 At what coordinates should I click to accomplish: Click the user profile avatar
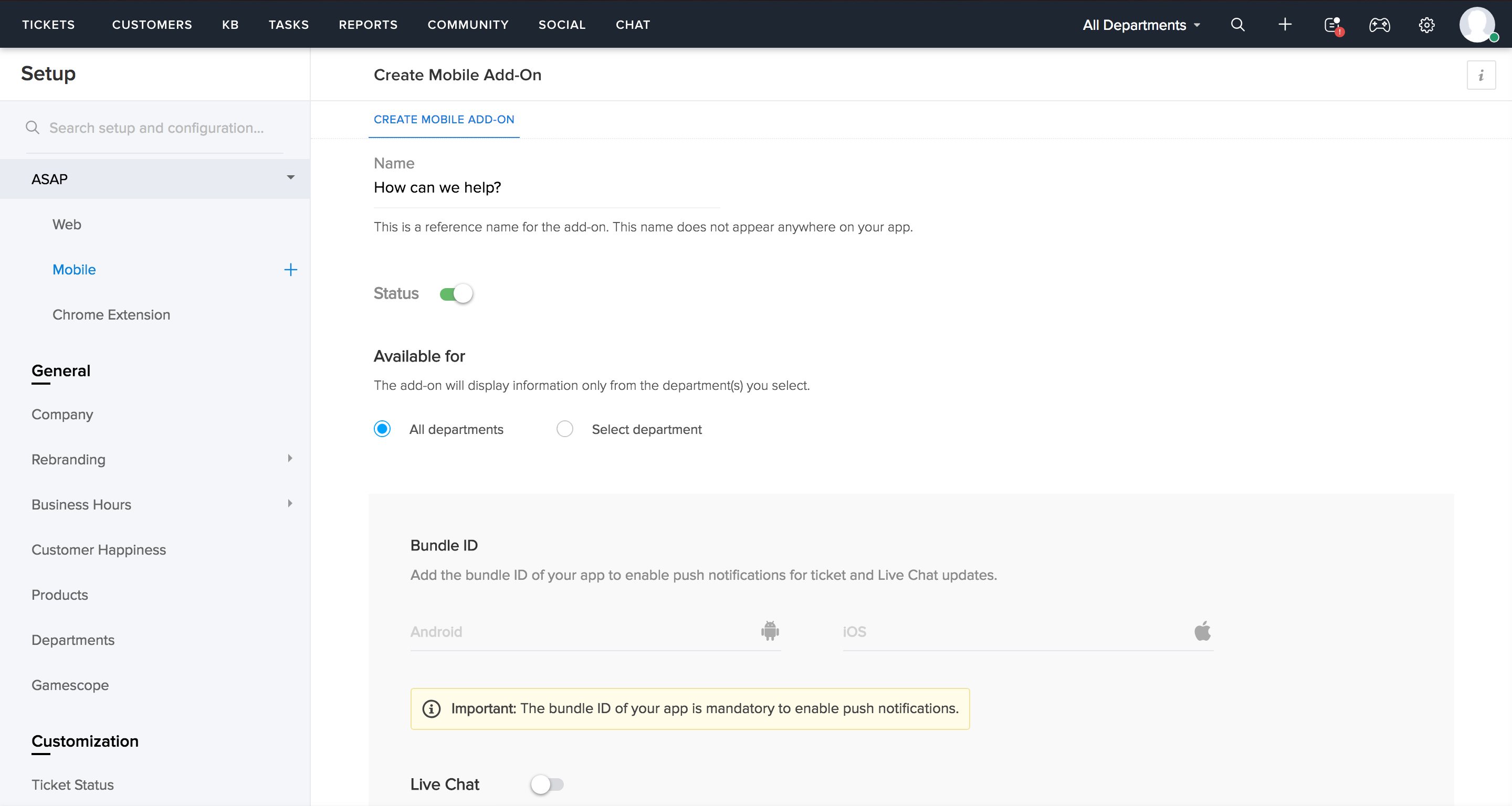pos(1477,25)
